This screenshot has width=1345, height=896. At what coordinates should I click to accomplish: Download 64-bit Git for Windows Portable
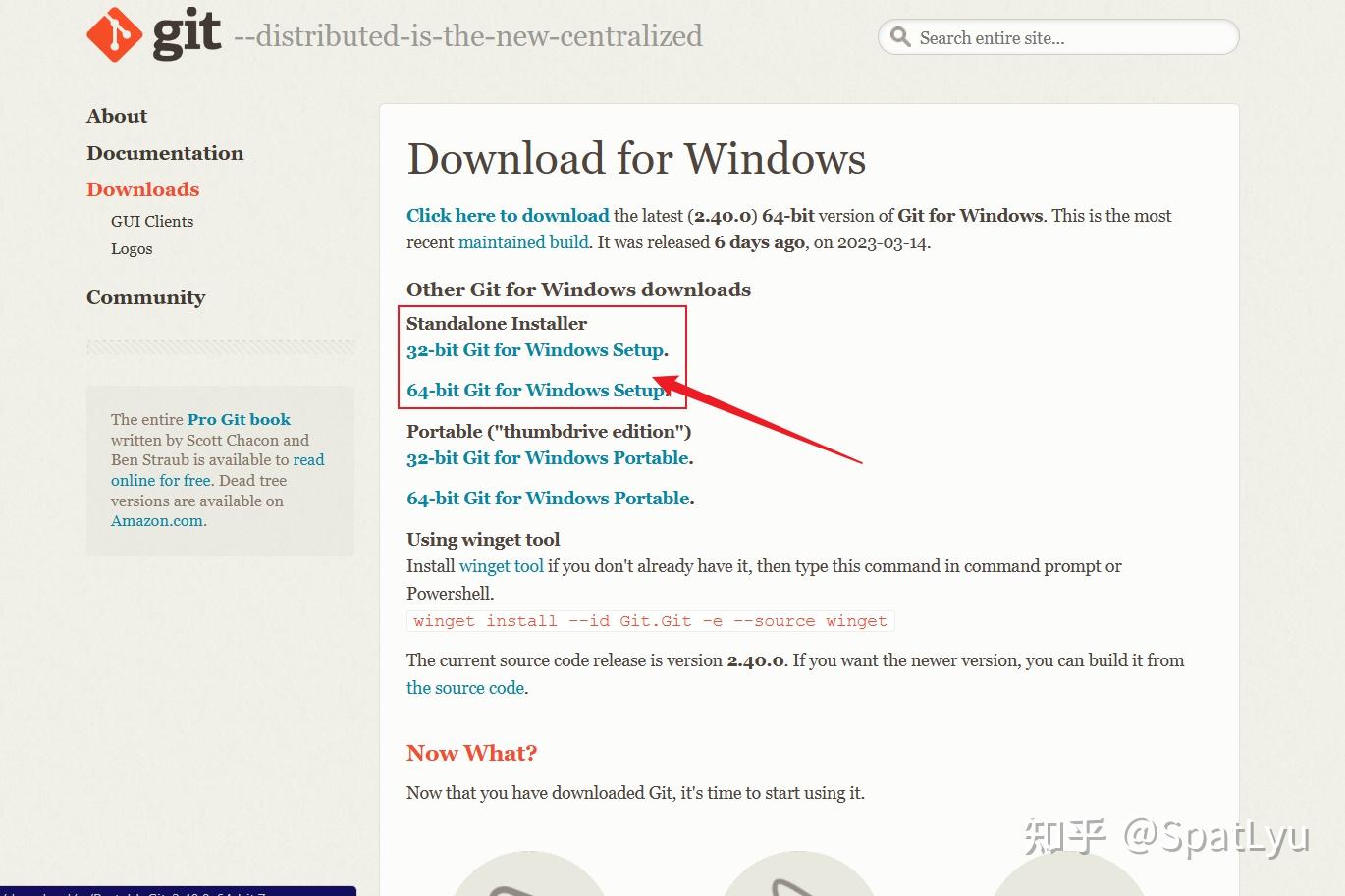point(547,498)
